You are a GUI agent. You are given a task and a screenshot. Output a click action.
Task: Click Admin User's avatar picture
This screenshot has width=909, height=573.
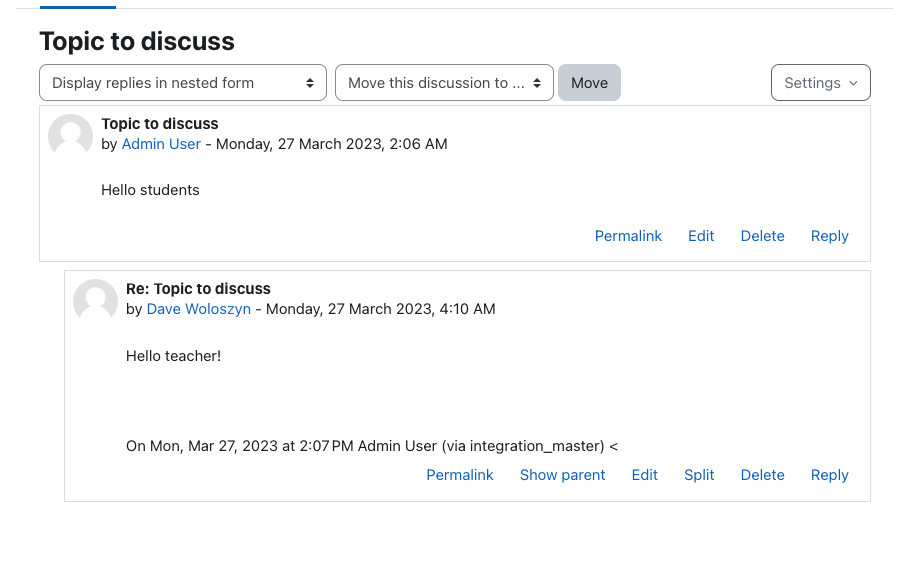point(70,136)
